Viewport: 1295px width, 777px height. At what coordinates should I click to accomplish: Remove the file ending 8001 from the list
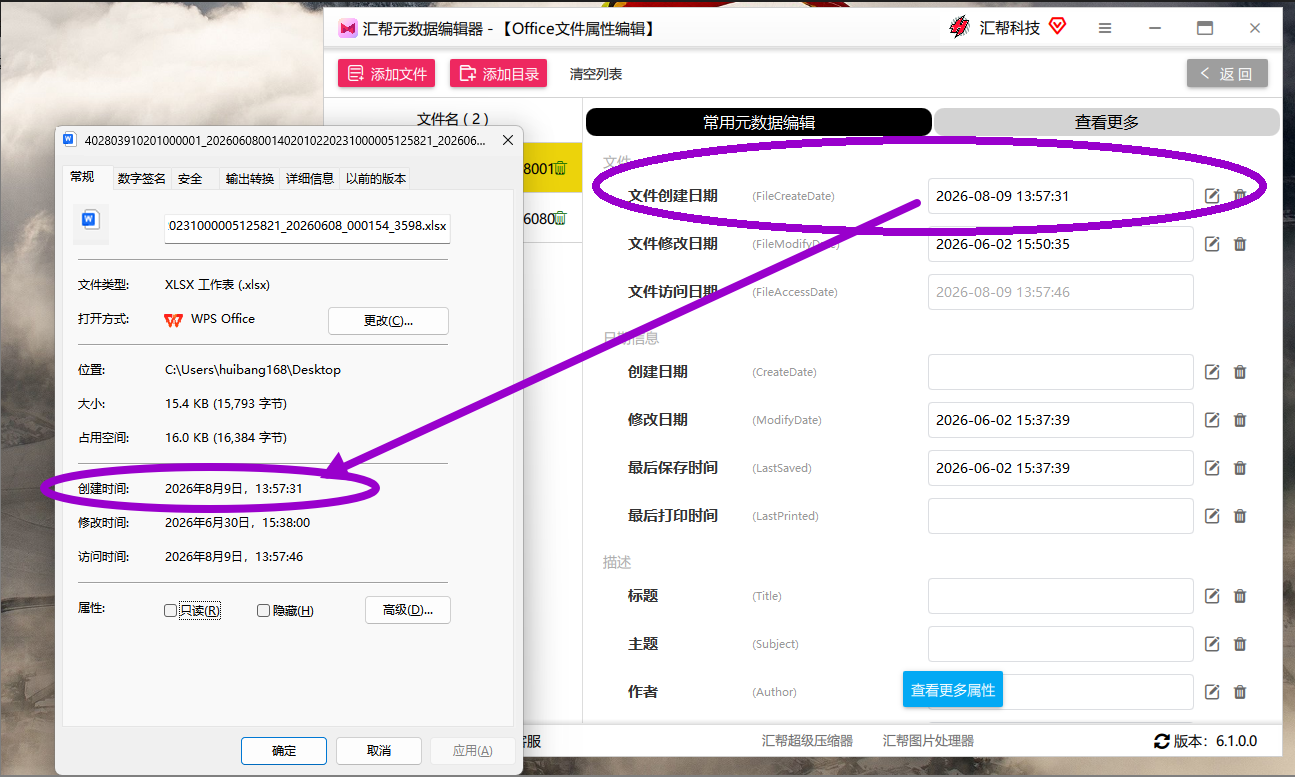tap(561, 169)
